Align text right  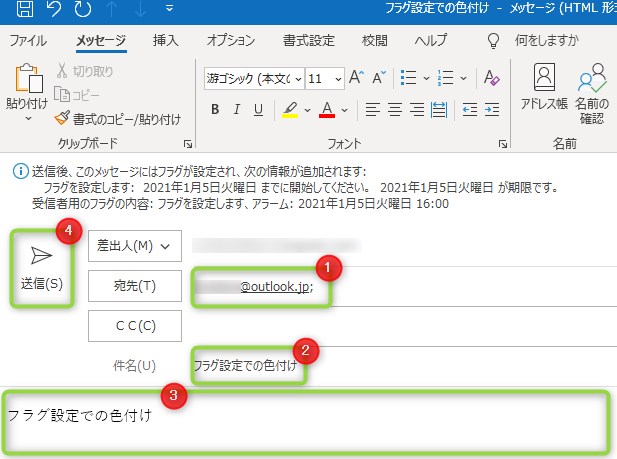pos(417,109)
